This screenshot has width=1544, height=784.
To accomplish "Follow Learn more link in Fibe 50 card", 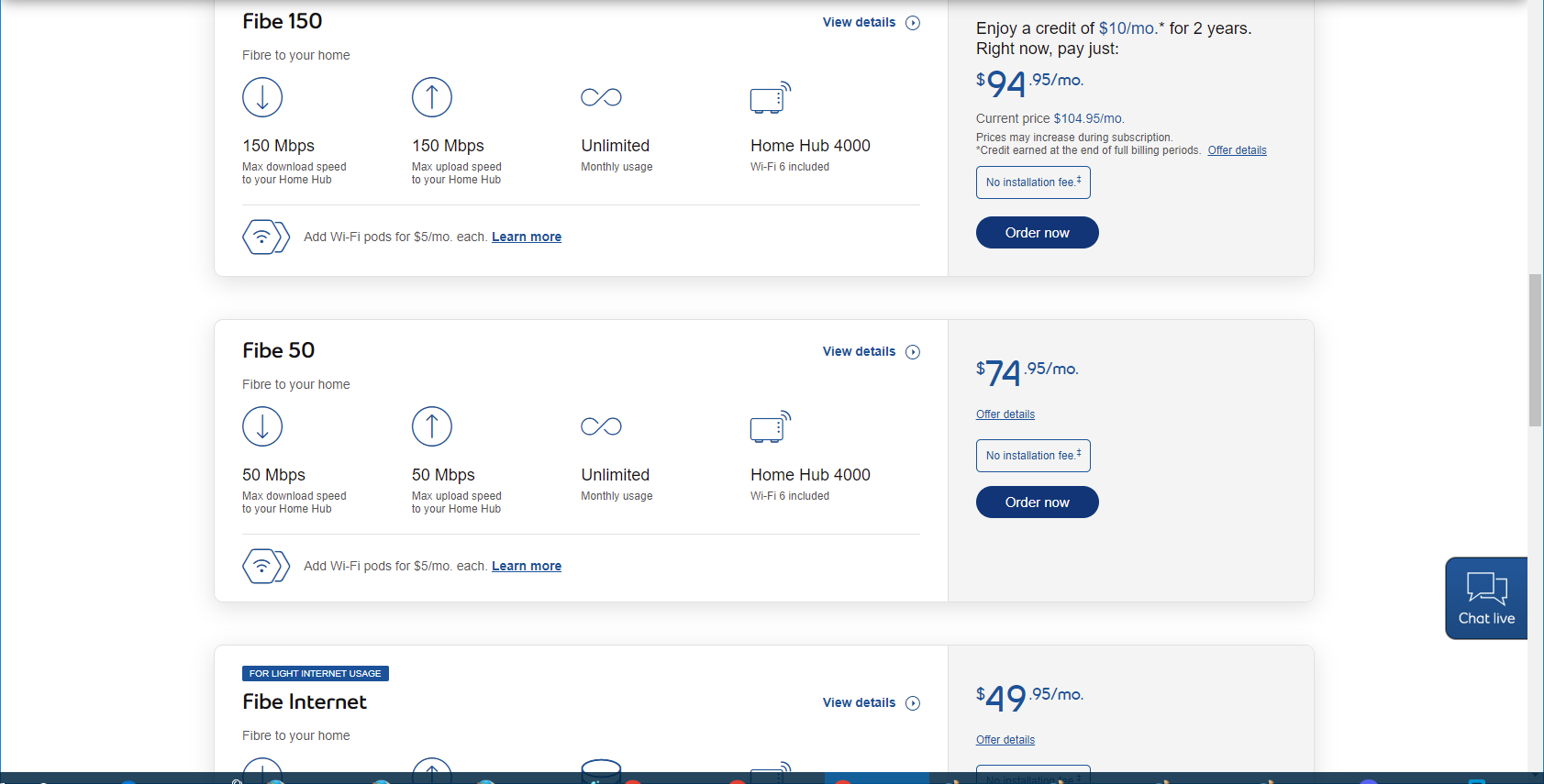I will coord(527,566).
